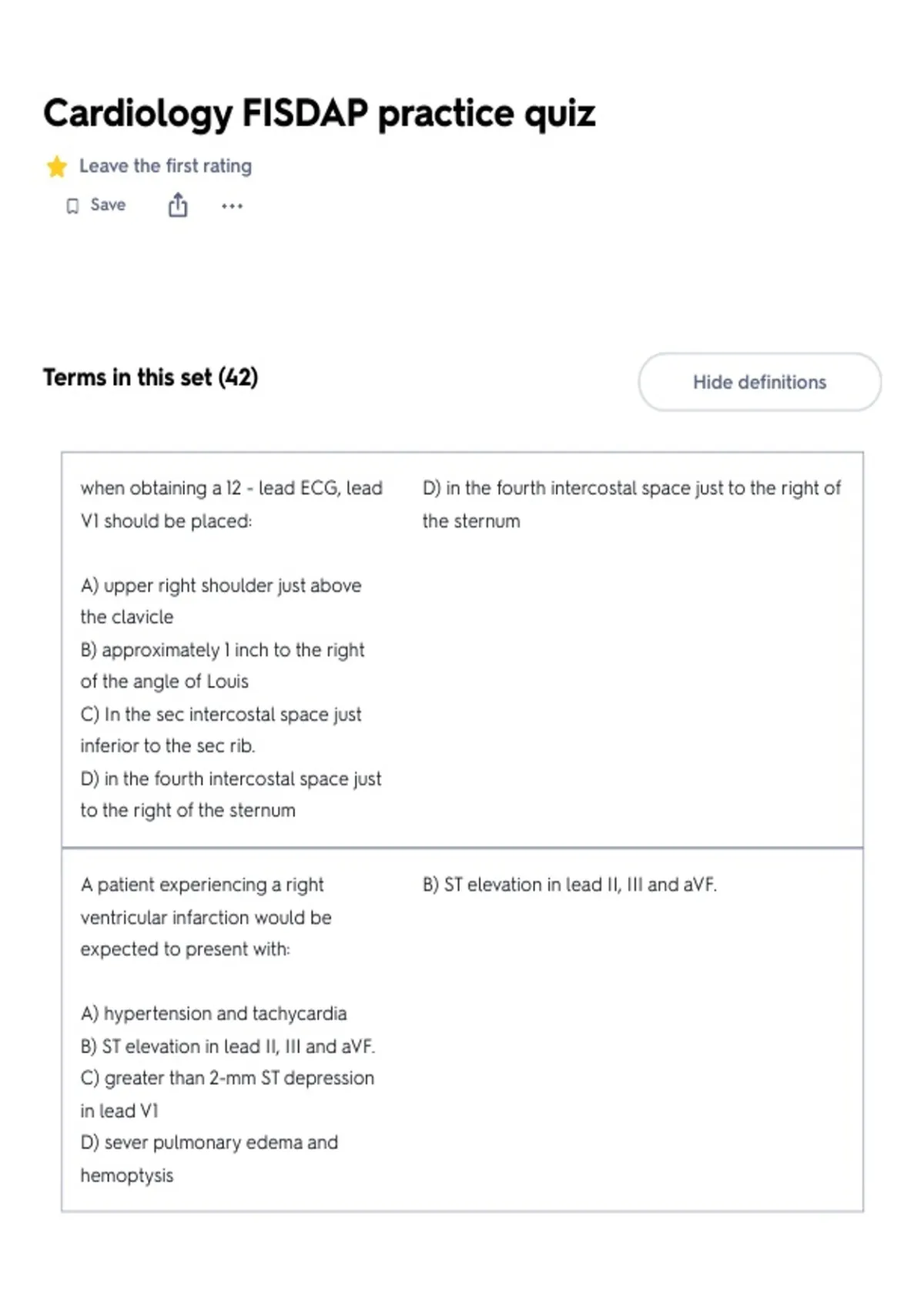Select the lead V1 placement question text
The image size is (924, 1309).
(231, 504)
